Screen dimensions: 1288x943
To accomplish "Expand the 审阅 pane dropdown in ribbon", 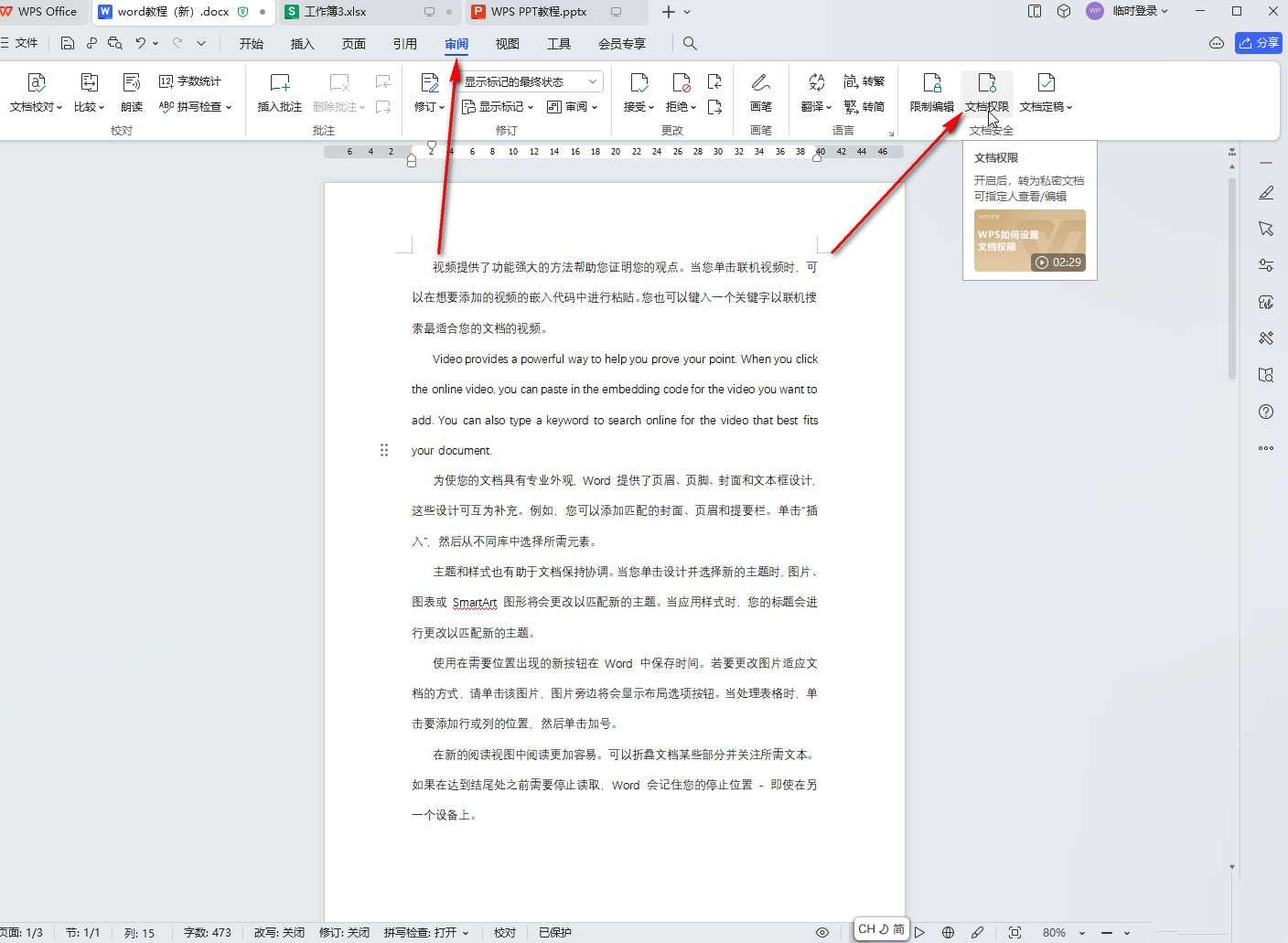I will pos(595,107).
